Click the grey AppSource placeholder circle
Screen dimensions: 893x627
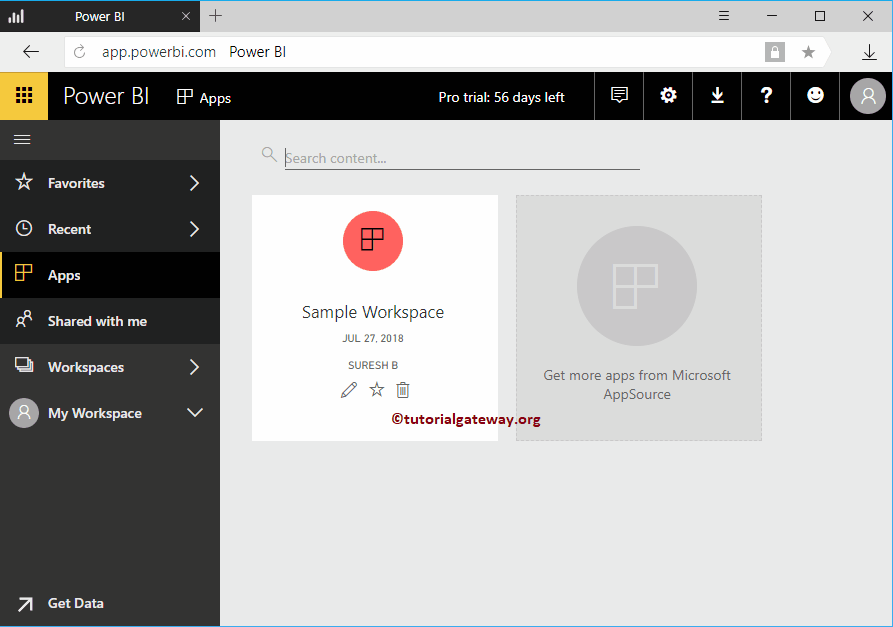click(637, 286)
